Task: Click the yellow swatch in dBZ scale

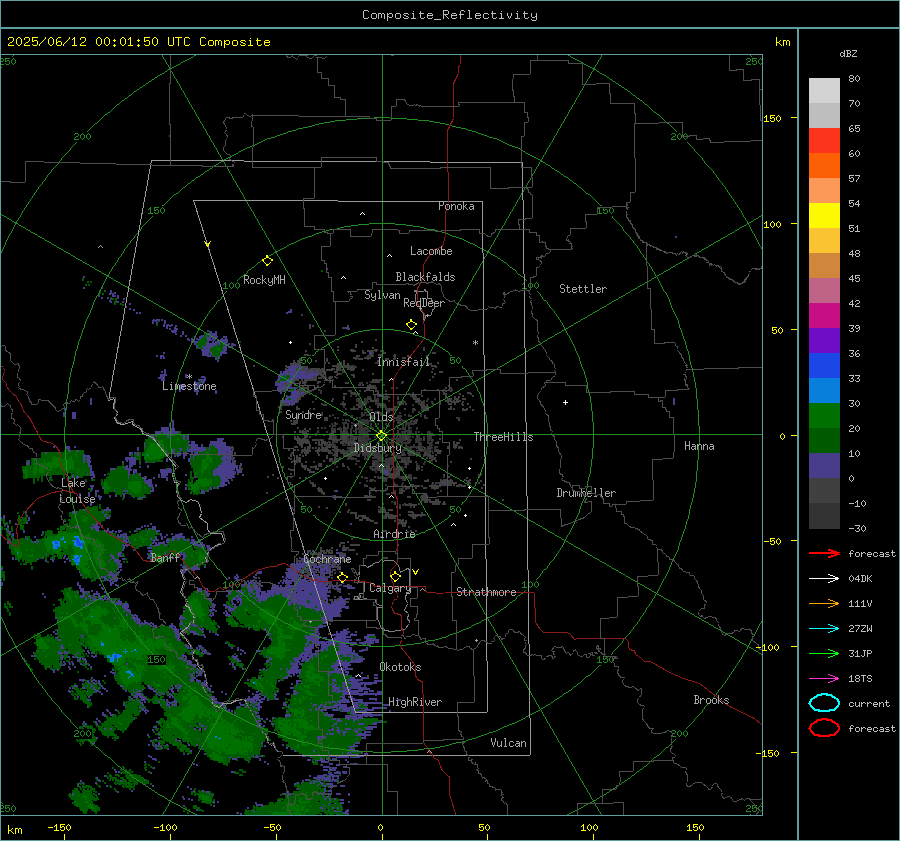Action: 824,216
